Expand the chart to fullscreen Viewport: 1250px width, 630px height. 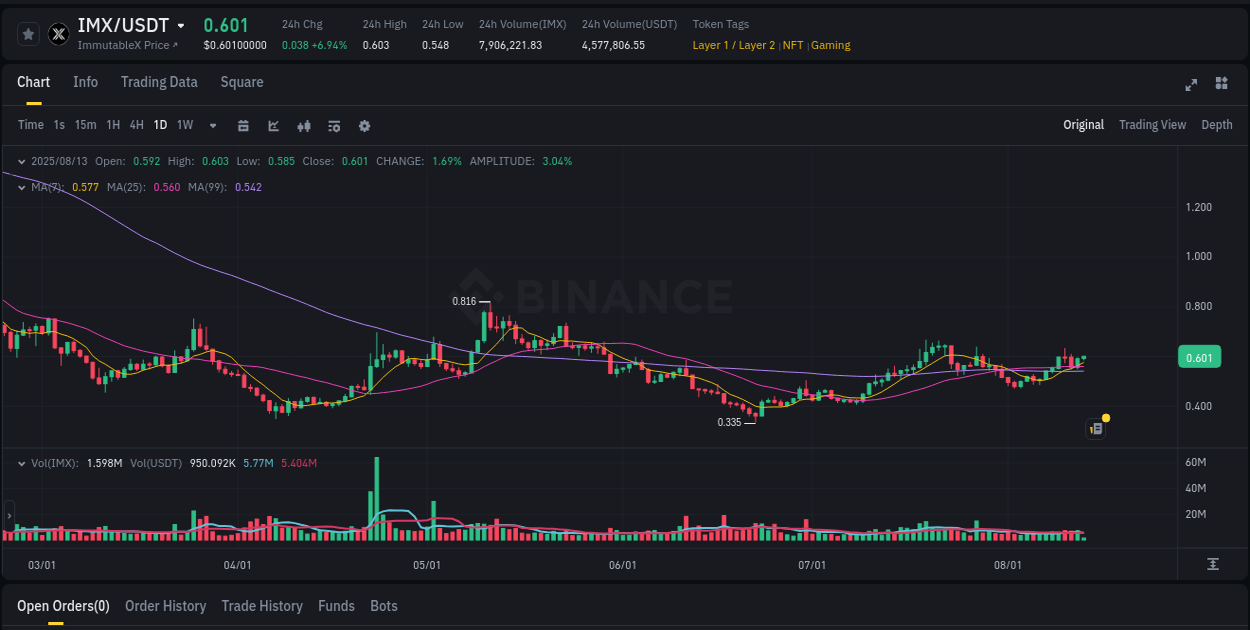point(1191,85)
